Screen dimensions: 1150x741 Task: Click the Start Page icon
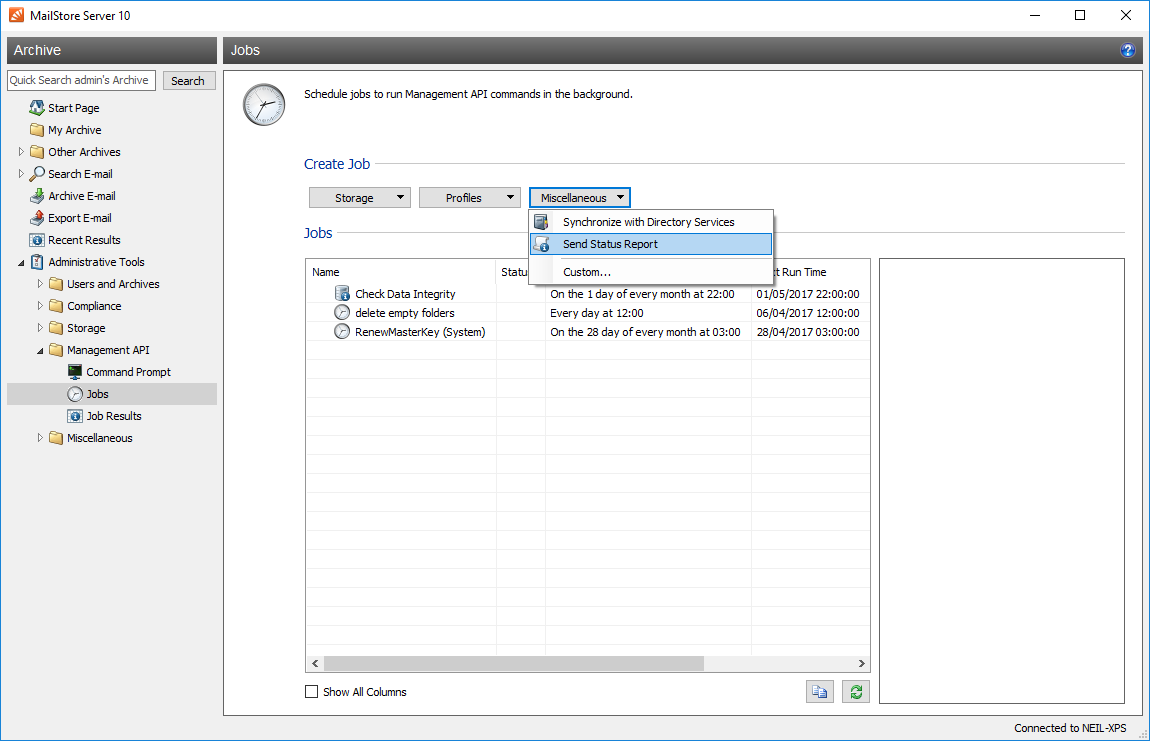pyautogui.click(x=37, y=108)
